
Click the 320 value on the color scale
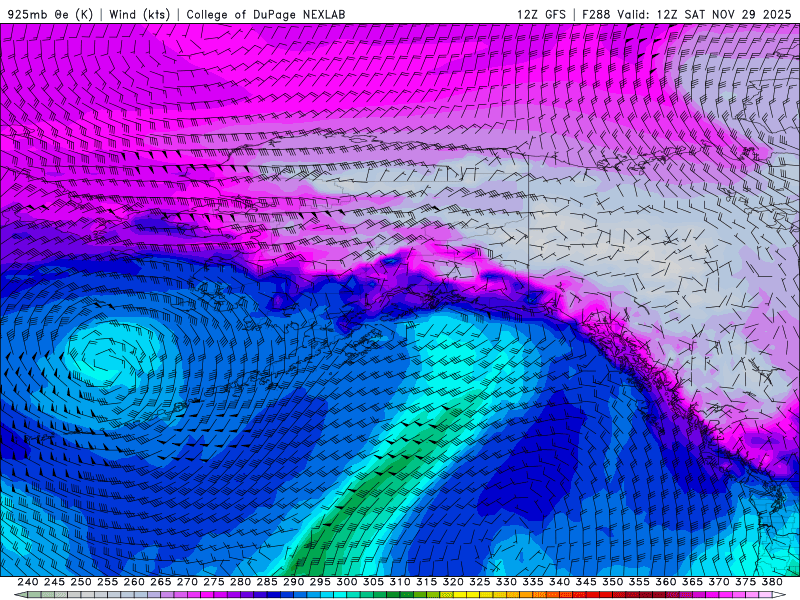coord(453,582)
